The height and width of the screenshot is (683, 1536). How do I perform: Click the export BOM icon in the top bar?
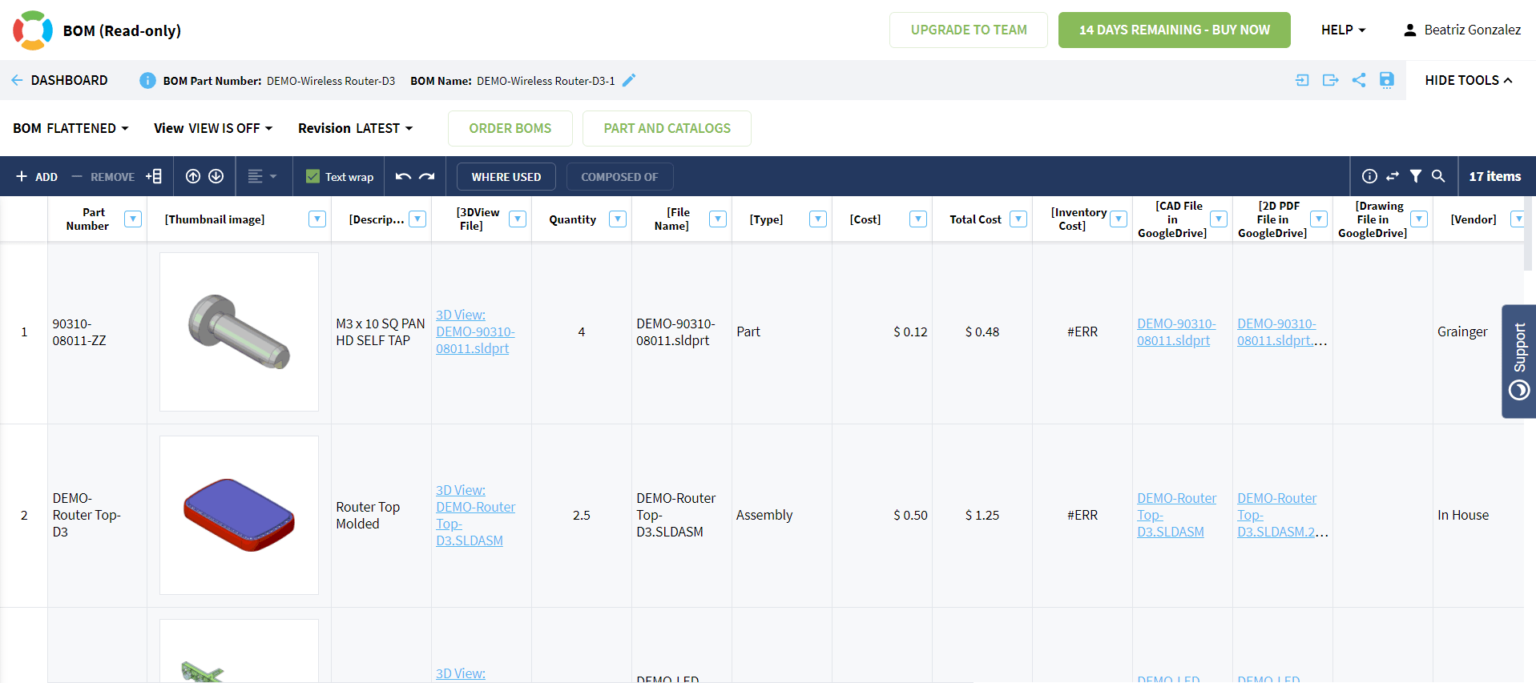[1330, 80]
